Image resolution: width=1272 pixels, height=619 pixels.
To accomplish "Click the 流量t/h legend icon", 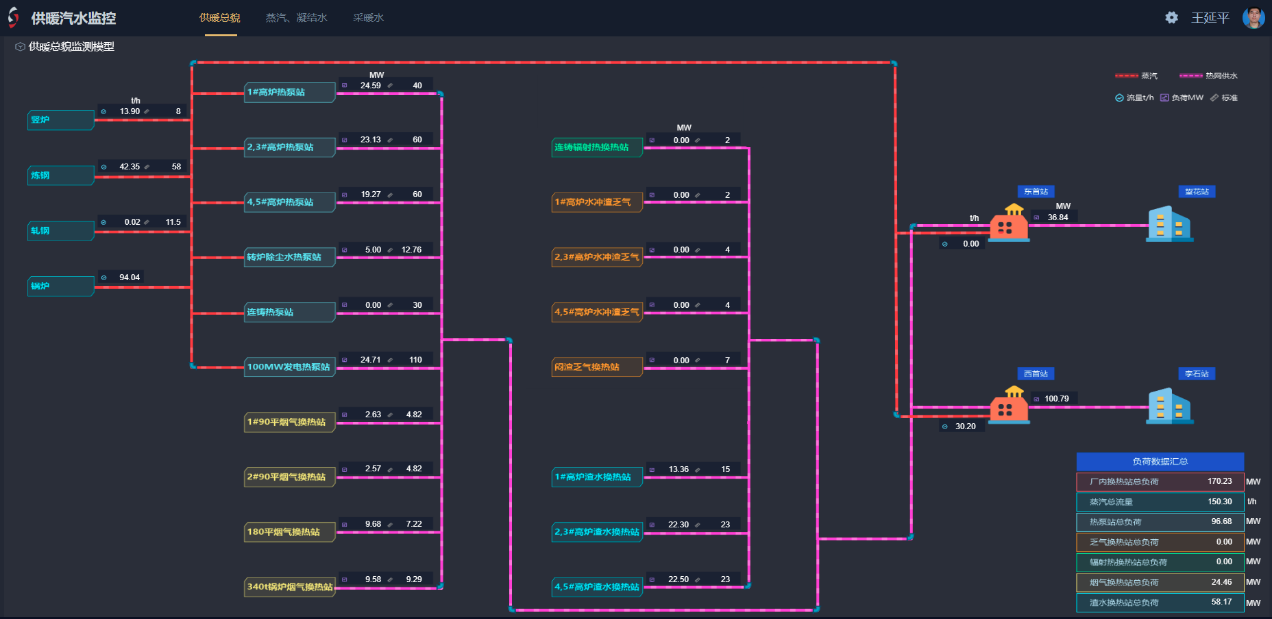I will pyautogui.click(x=1119, y=98).
